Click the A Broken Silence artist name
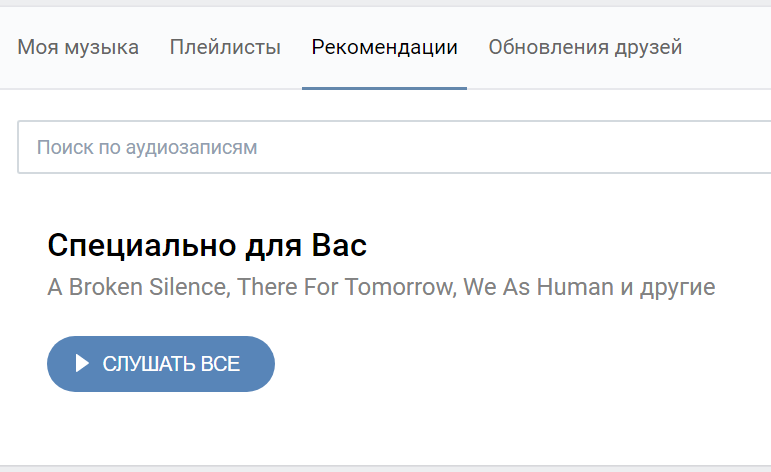Viewport: 771px width, 472px height. (x=137, y=287)
